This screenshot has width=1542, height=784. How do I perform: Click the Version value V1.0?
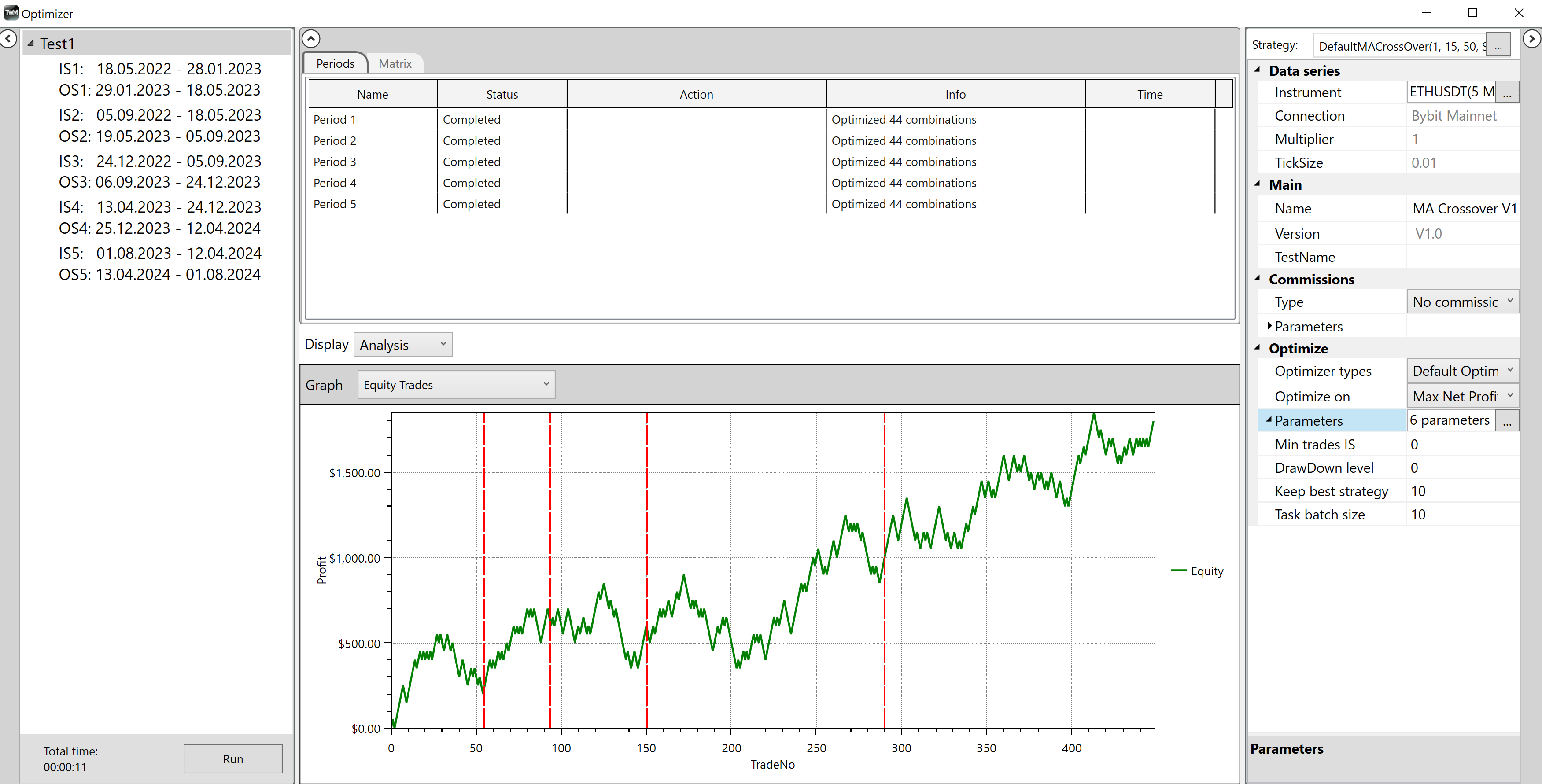coord(1463,233)
